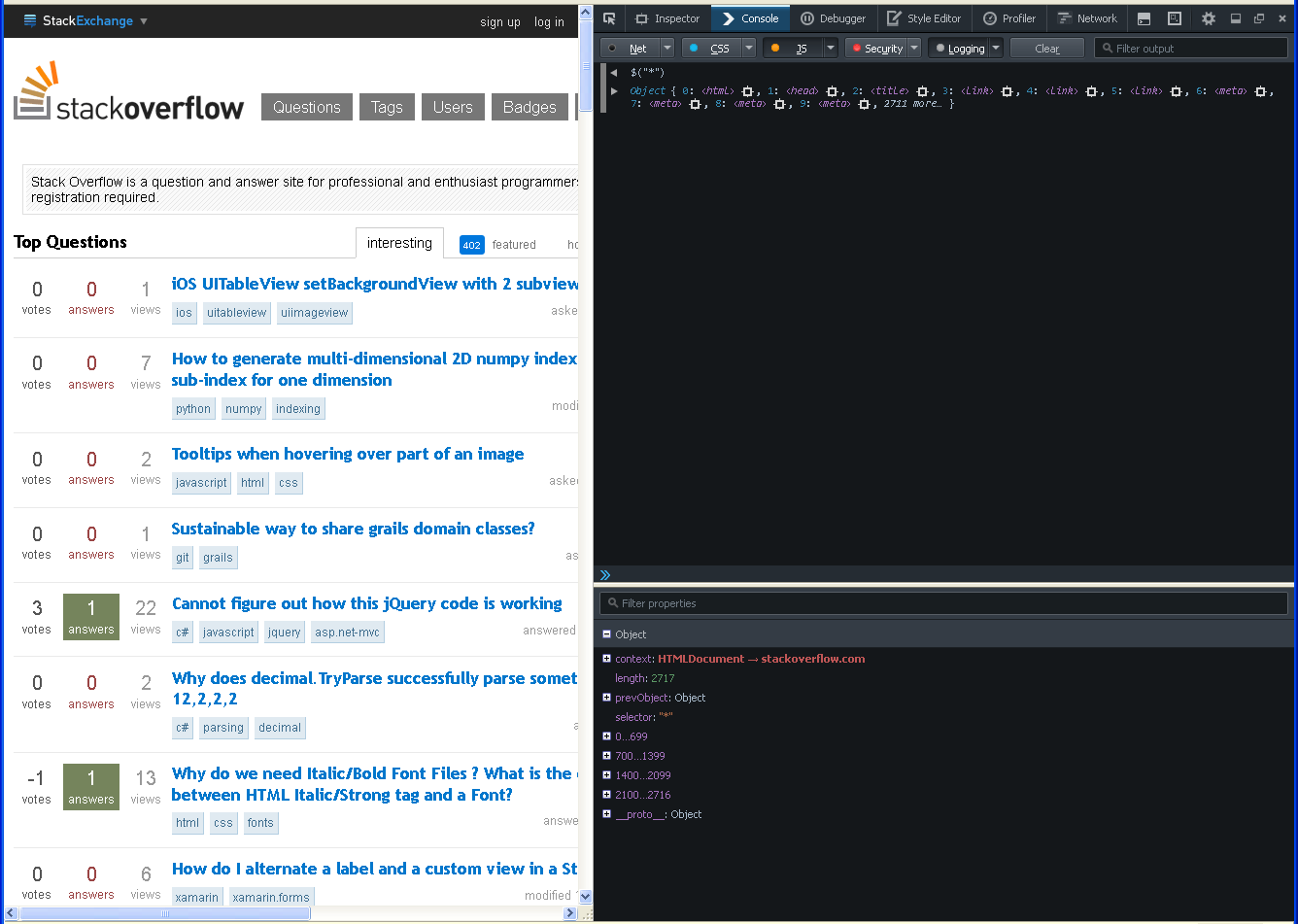The width and height of the screenshot is (1298, 924).
Task: Click the log in link
Action: coord(549,21)
